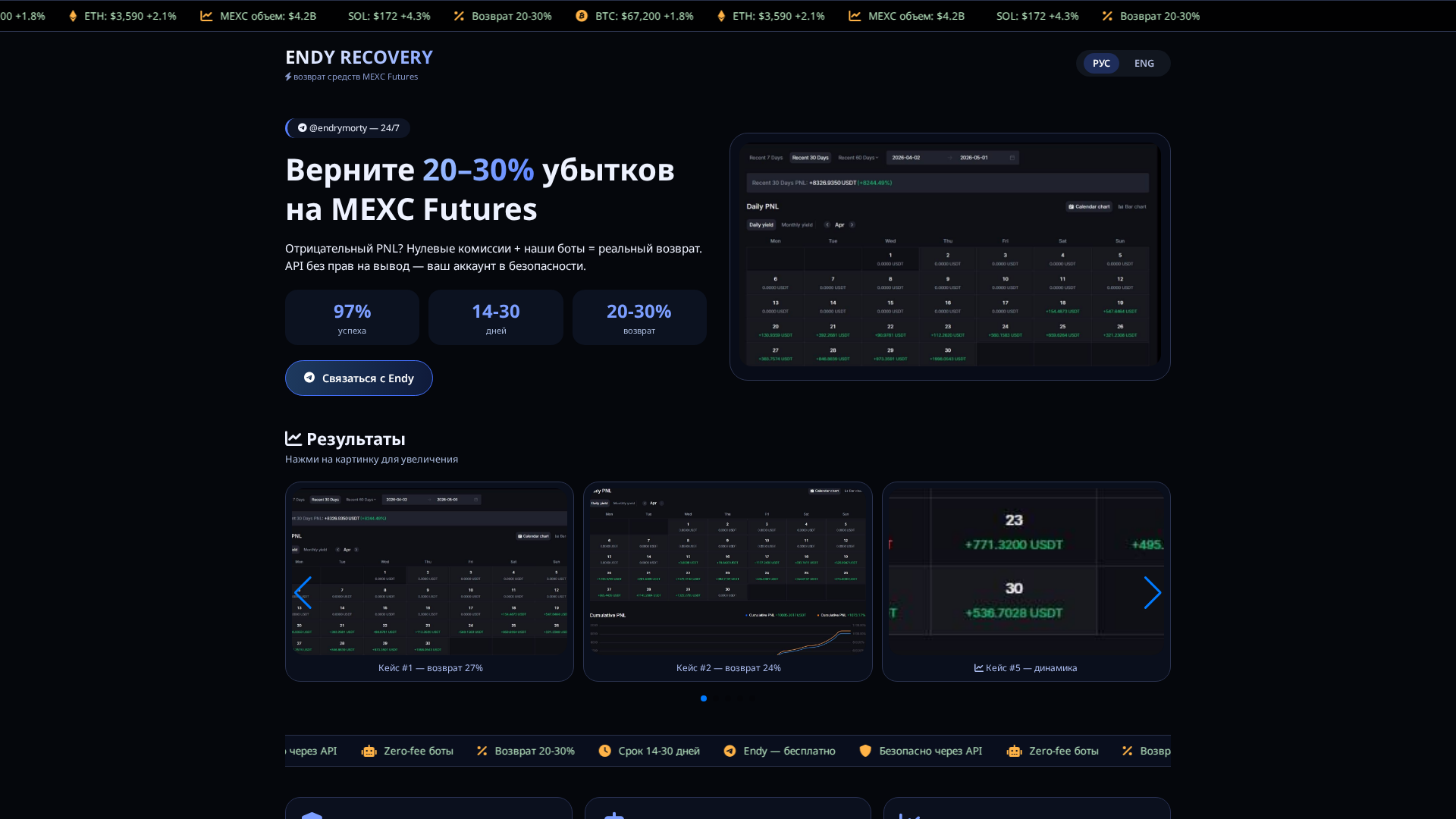Click the Результаты section heading
The width and height of the screenshot is (1456, 819).
[356, 439]
